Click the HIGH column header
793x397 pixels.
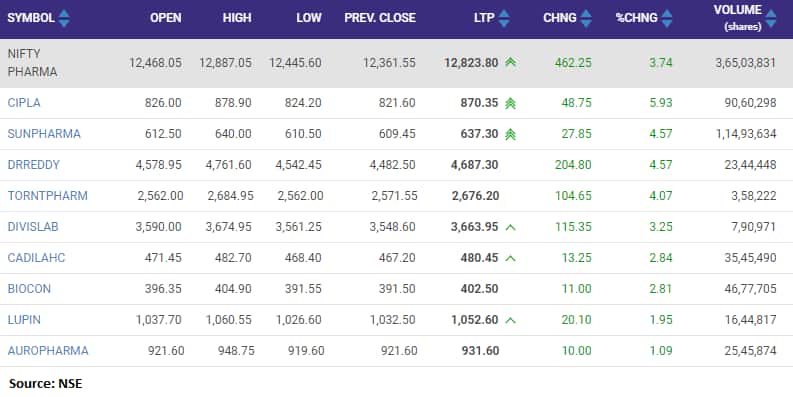[x=237, y=18]
